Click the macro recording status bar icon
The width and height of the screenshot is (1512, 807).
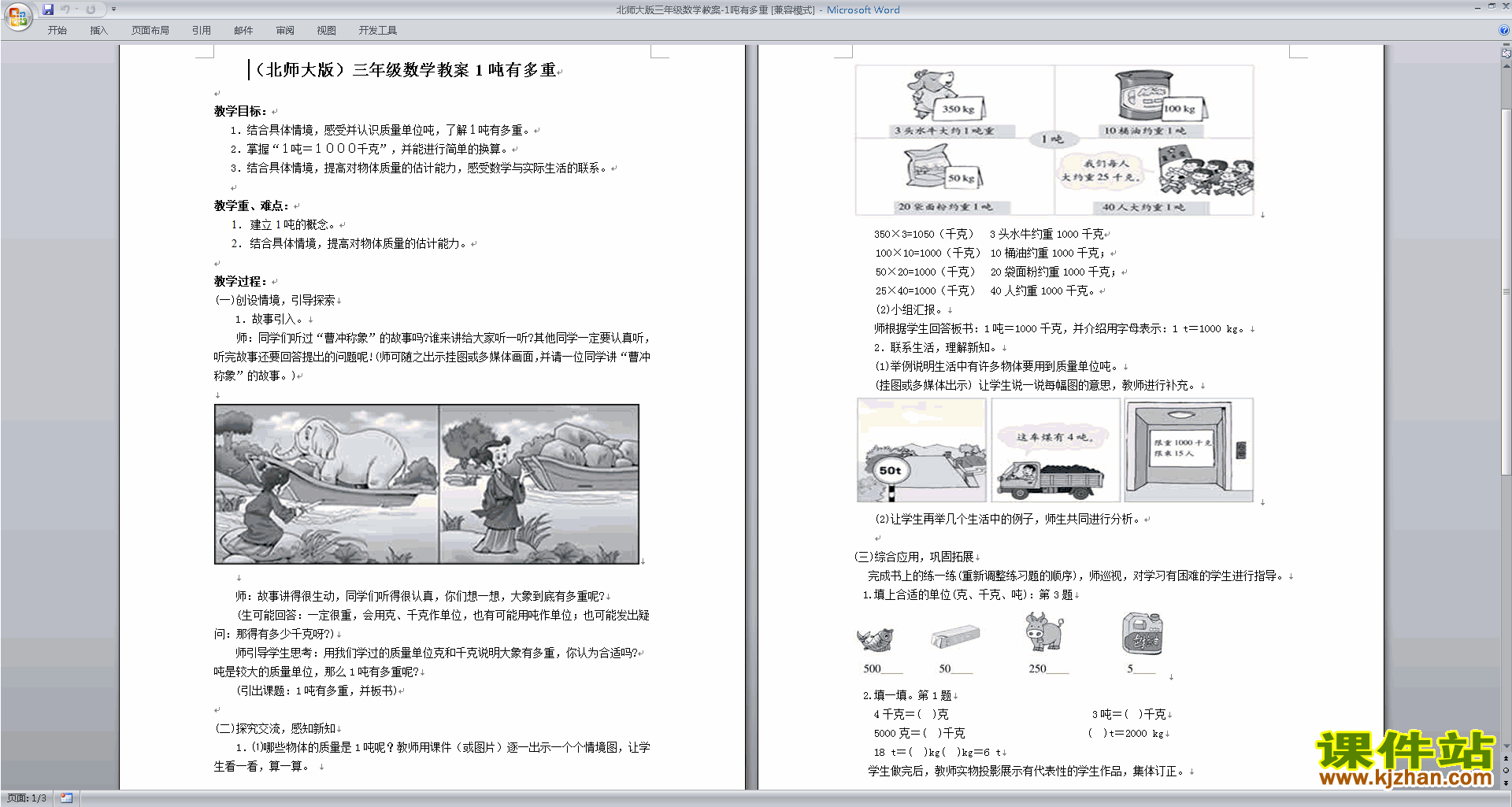[x=66, y=798]
